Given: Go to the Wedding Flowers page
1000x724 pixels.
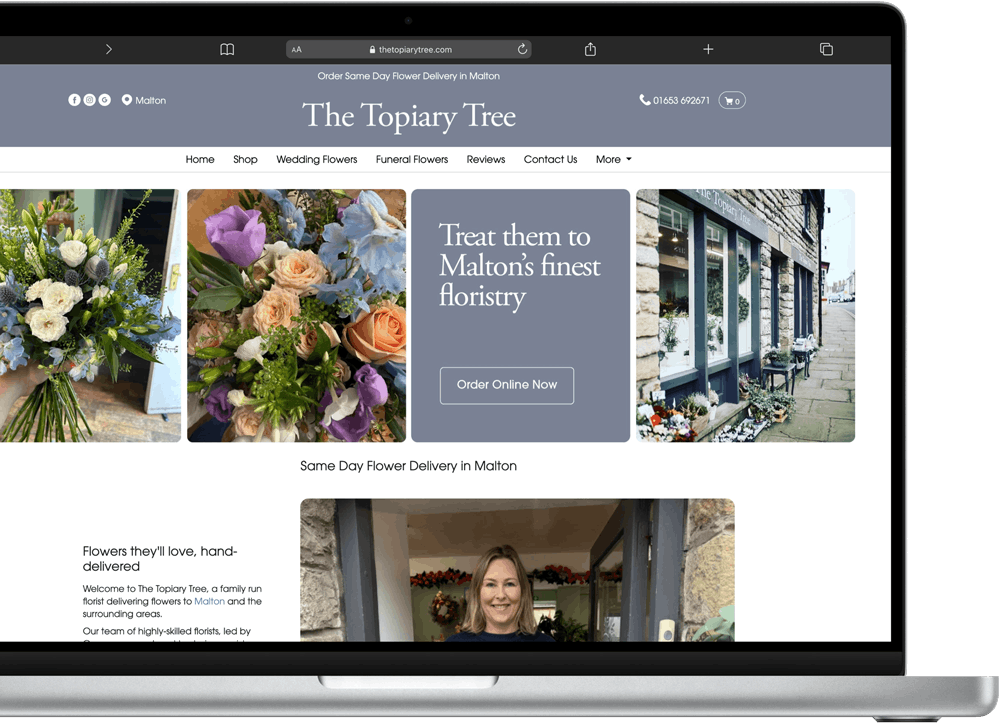Looking at the screenshot, I should pyautogui.click(x=316, y=160).
